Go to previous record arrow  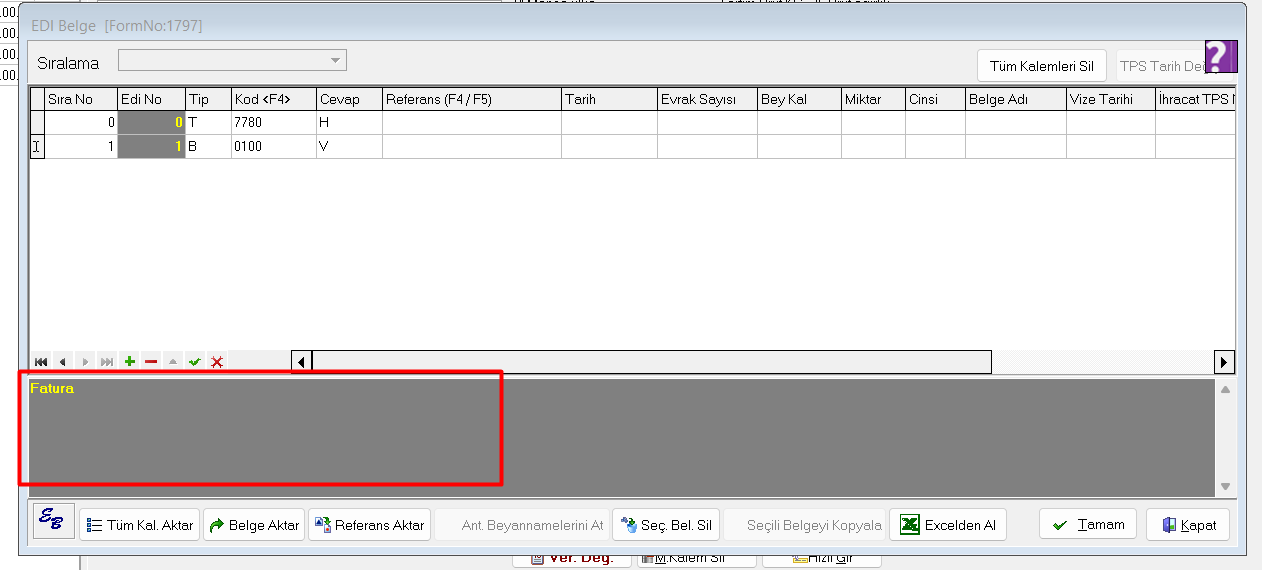(62, 362)
